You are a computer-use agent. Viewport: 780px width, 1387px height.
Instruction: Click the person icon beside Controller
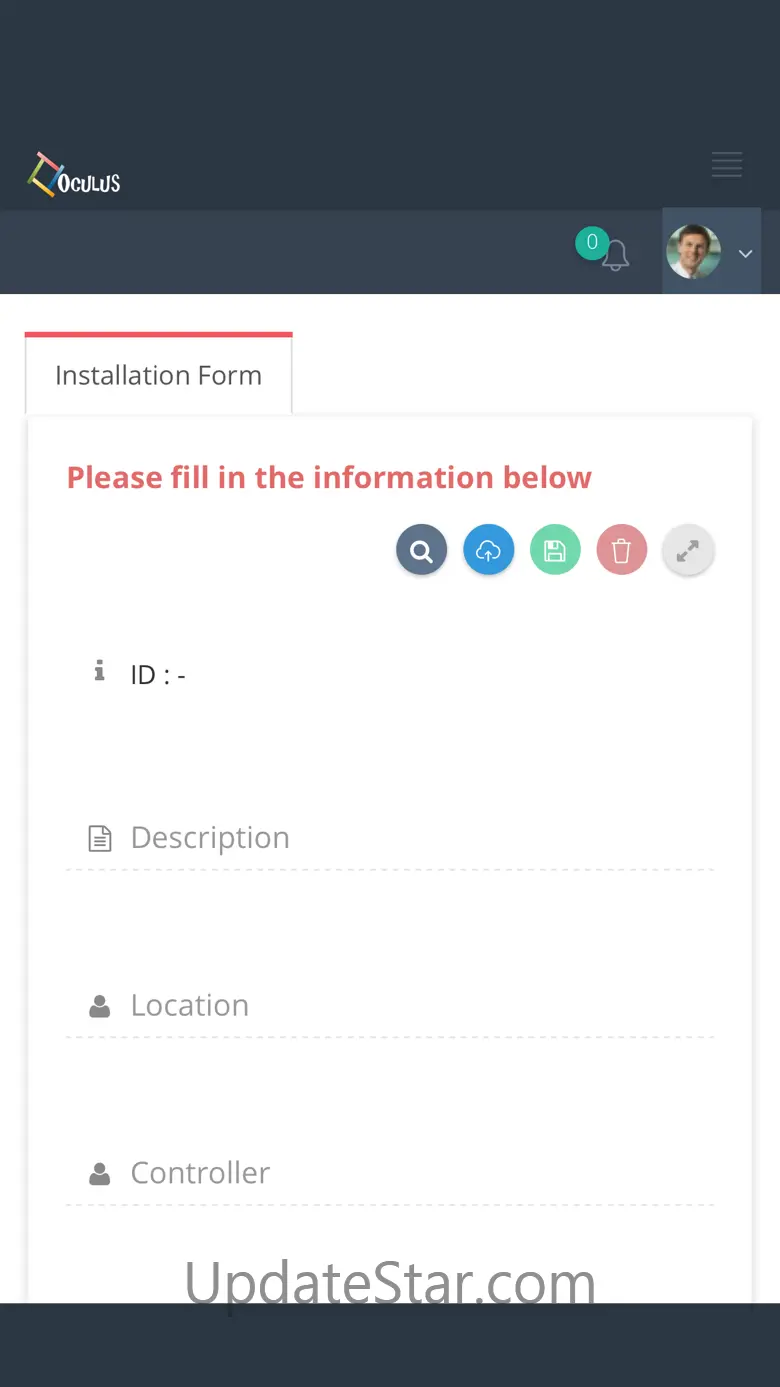click(100, 1174)
